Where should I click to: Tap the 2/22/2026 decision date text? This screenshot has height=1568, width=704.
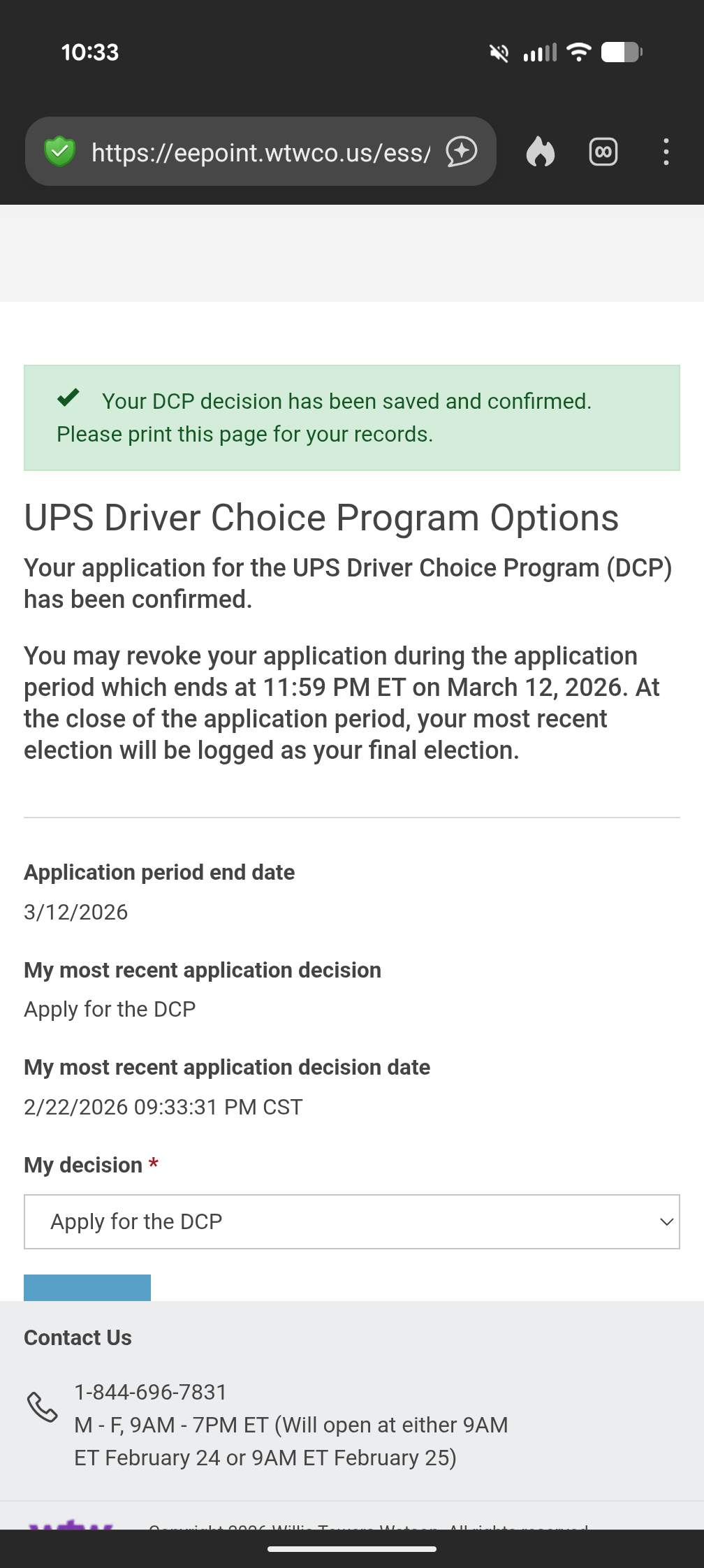coord(163,1107)
